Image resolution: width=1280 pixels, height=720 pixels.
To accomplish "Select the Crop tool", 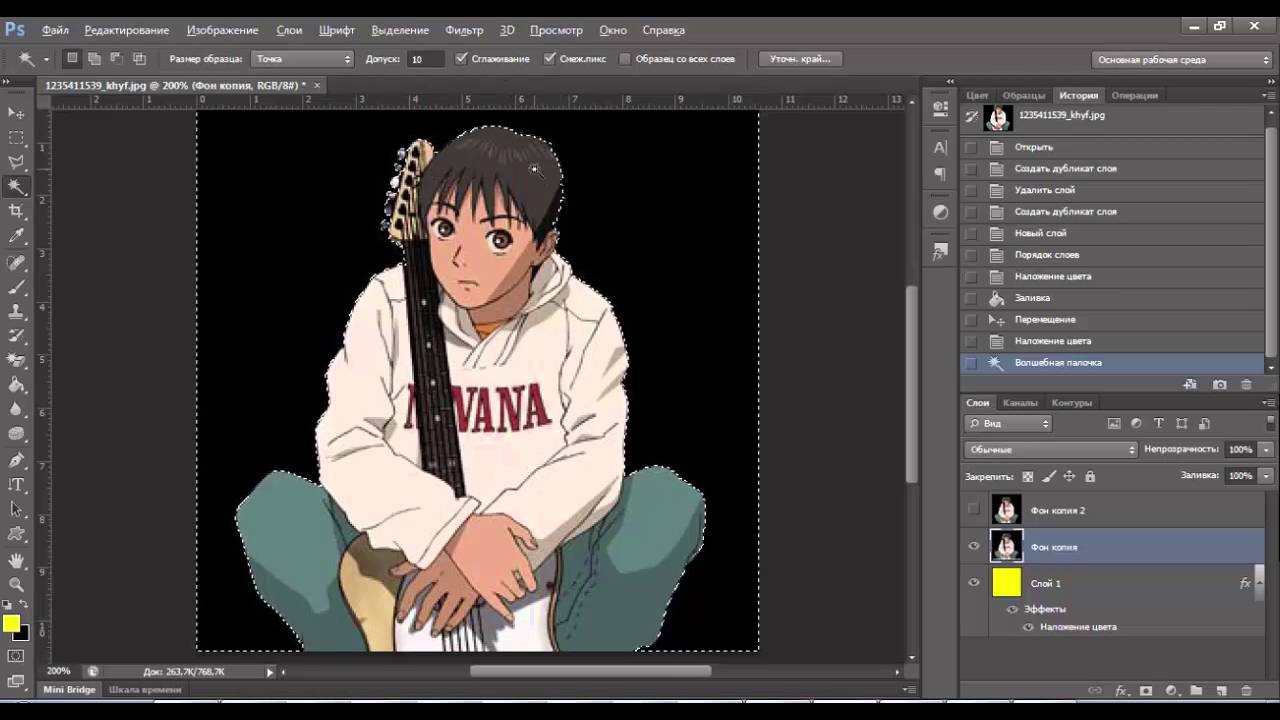I will coord(16,211).
